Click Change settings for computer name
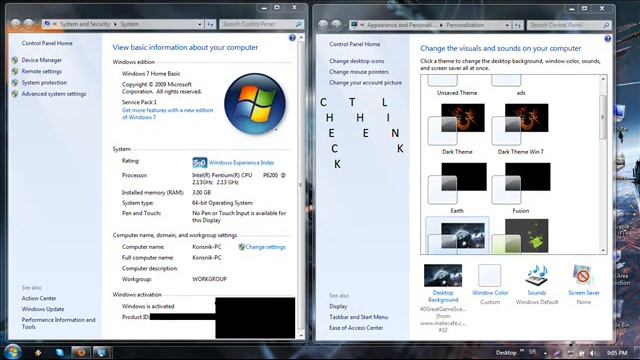This screenshot has height=360, width=640. [265, 247]
